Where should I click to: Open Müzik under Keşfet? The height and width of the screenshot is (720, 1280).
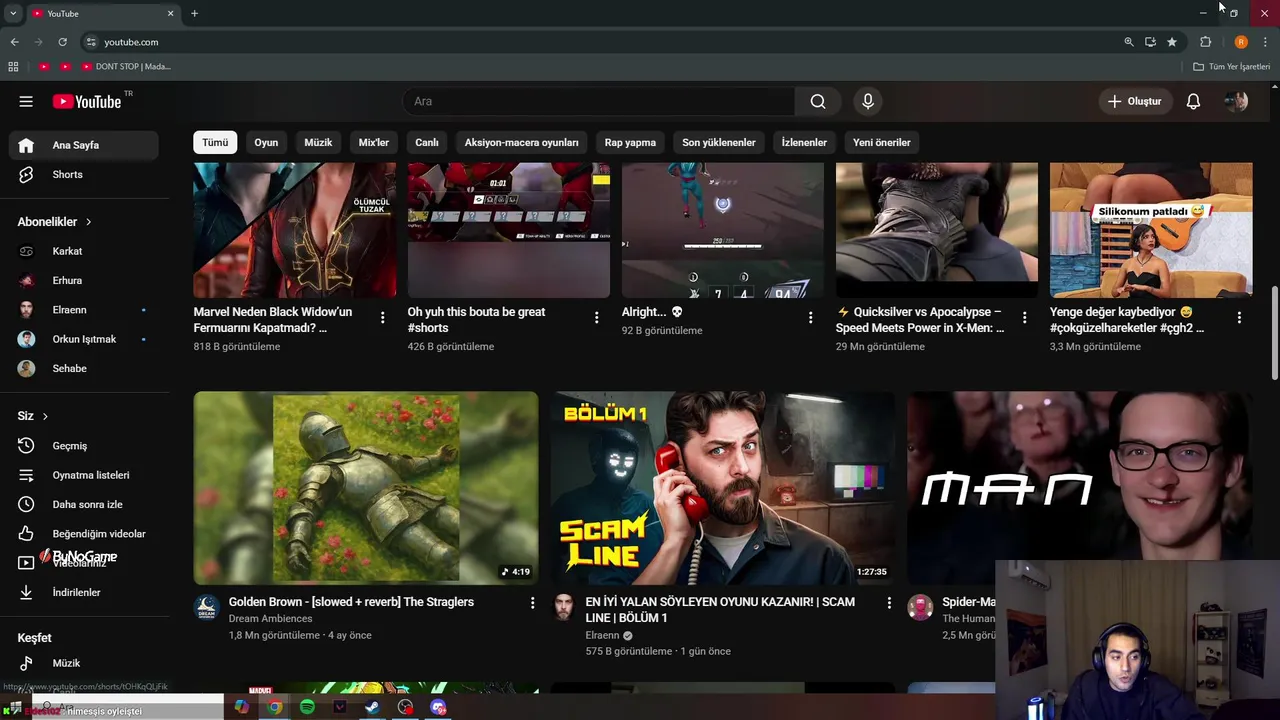tap(84, 663)
